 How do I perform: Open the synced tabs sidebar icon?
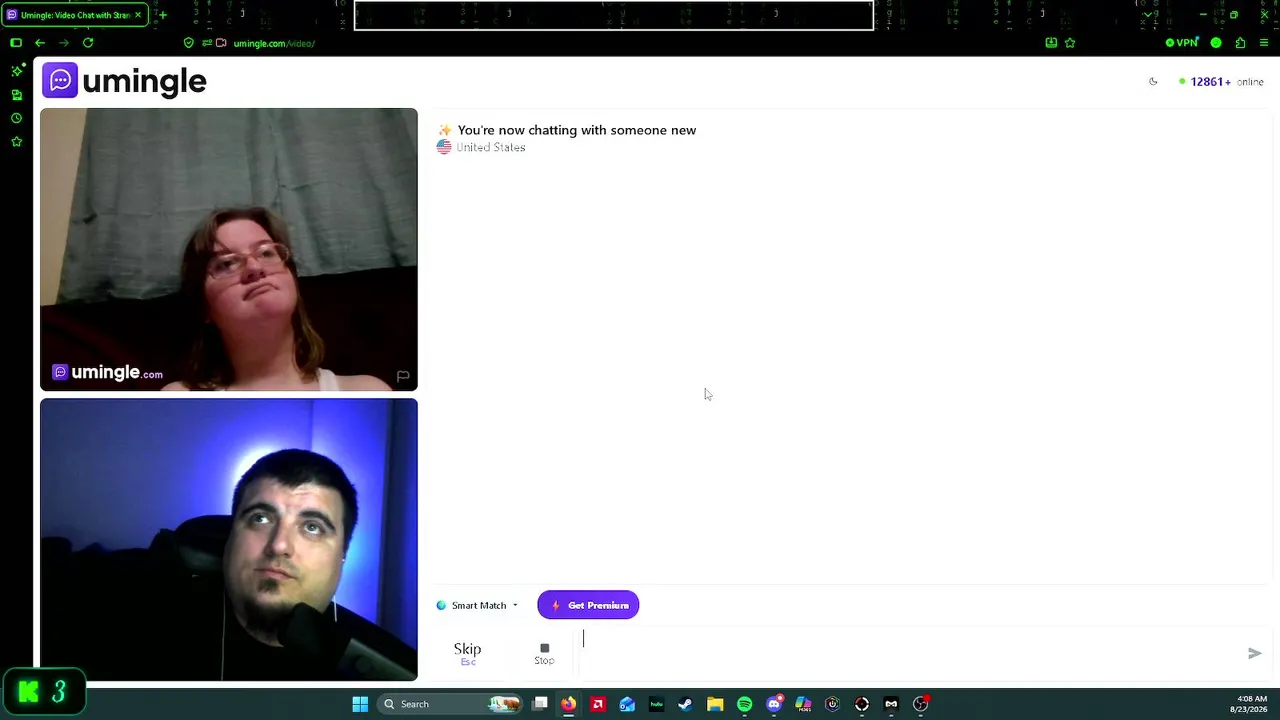(16, 95)
